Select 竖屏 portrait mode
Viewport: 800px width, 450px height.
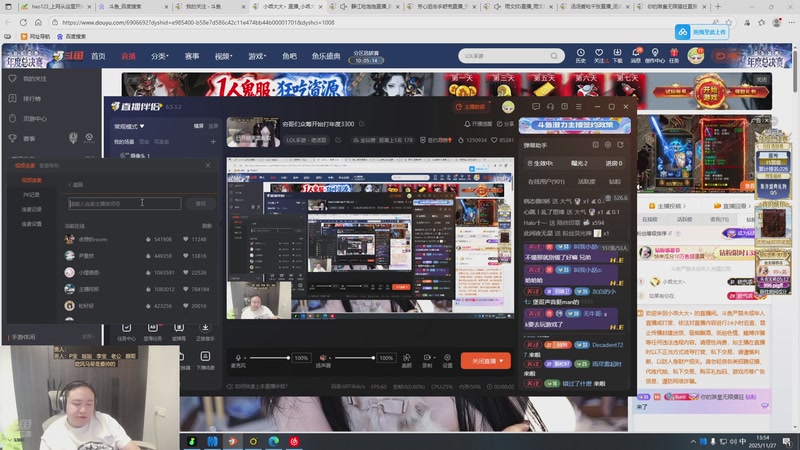[213, 126]
